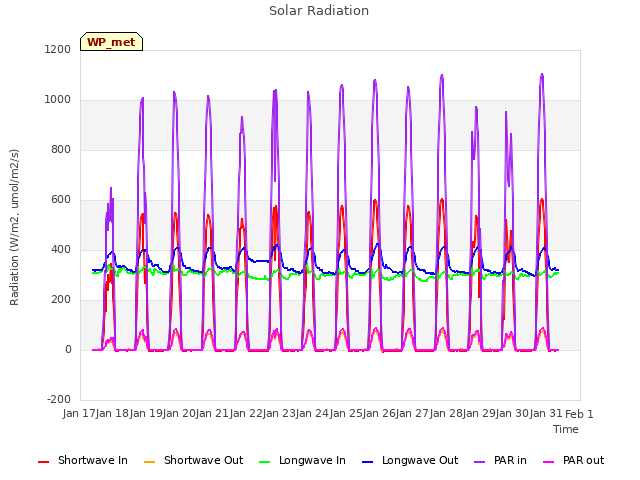The width and height of the screenshot is (640, 480).
Task: Toggle the Longwave In legend entry
Action: click(302, 460)
